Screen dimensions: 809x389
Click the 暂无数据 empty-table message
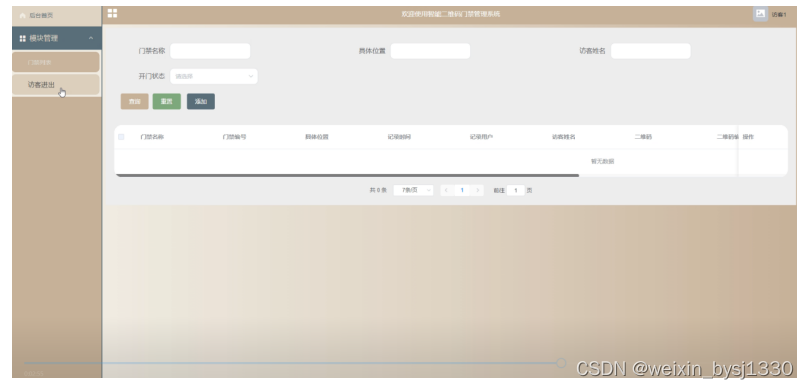[x=602, y=161]
